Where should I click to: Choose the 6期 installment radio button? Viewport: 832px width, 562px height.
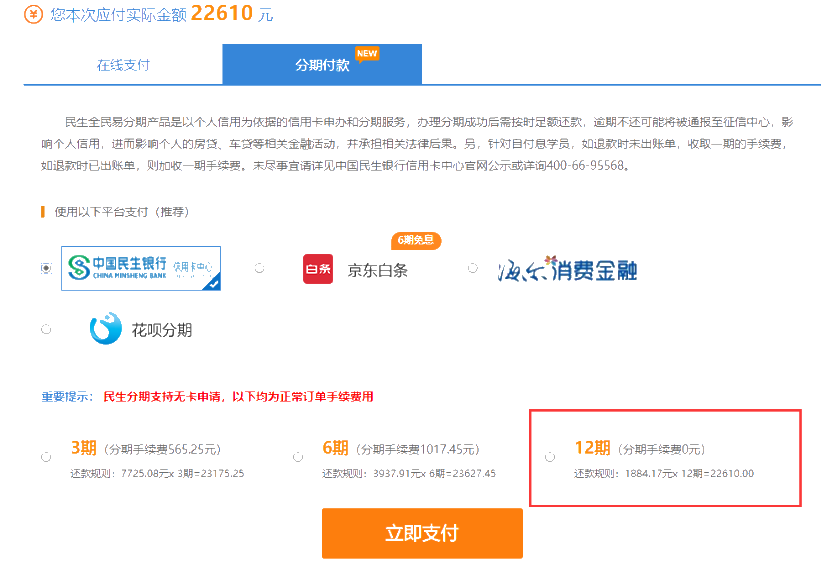coord(298,457)
